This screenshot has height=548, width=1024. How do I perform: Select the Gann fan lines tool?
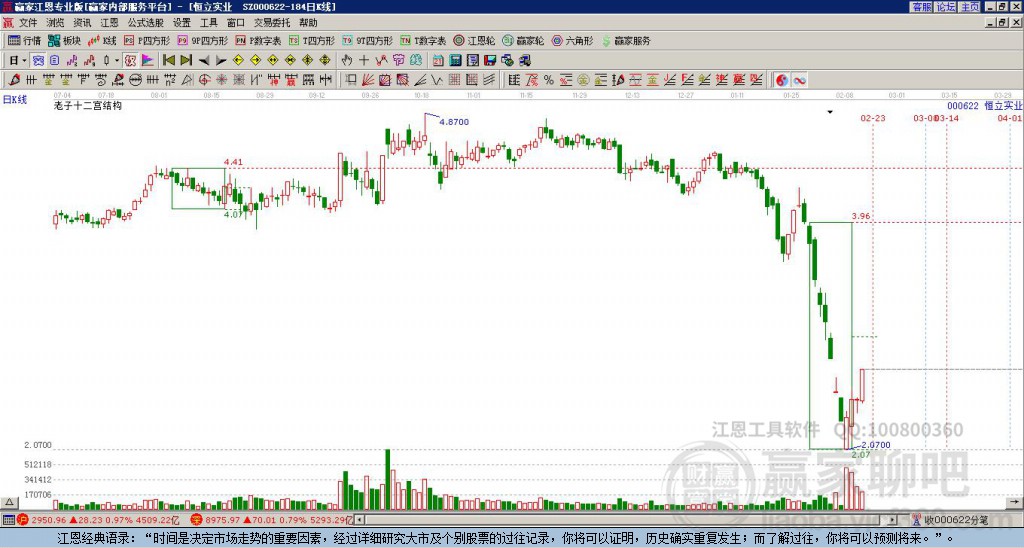pos(368,80)
